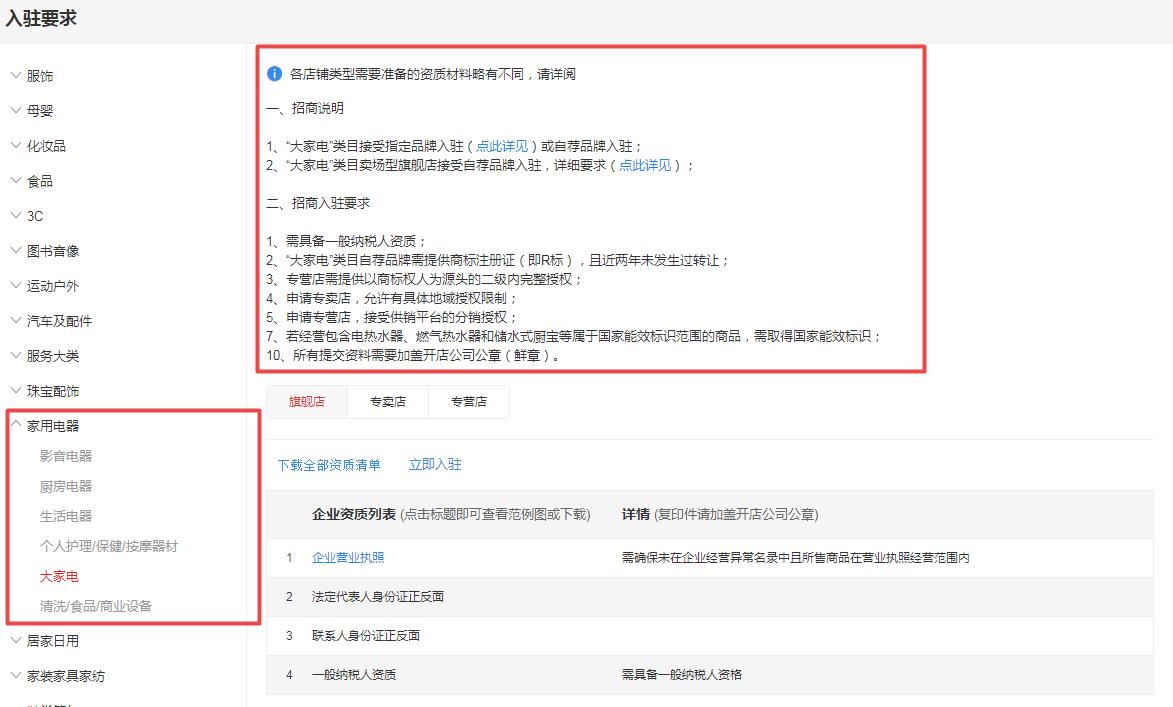Expand the 母婴 category
This screenshot has height=707, width=1173.
pyautogui.click(x=42, y=110)
